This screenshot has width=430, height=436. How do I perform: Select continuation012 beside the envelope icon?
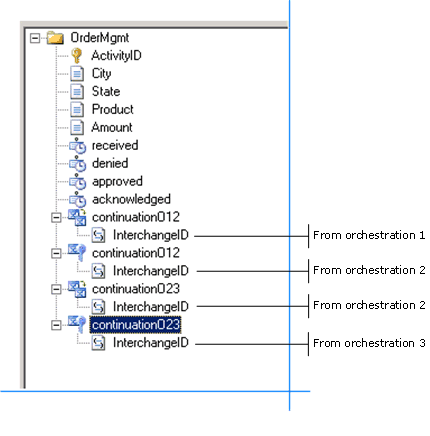pos(136,217)
